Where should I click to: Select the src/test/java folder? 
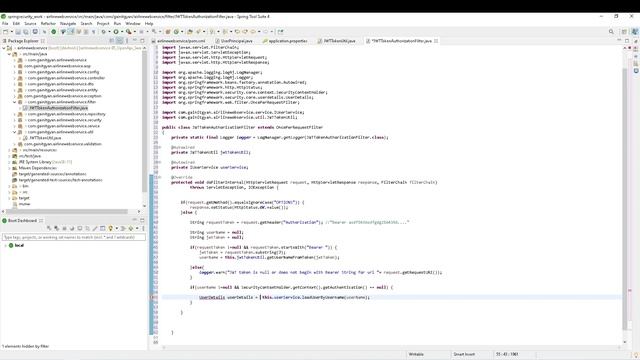[x=27, y=156]
